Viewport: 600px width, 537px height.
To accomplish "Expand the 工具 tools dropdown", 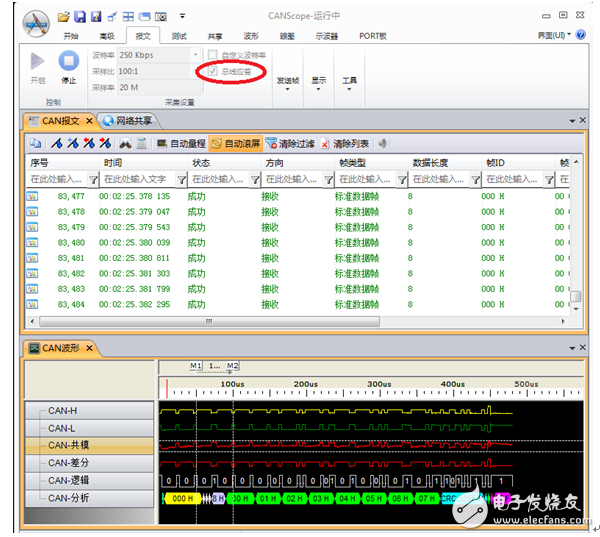I will (x=348, y=80).
